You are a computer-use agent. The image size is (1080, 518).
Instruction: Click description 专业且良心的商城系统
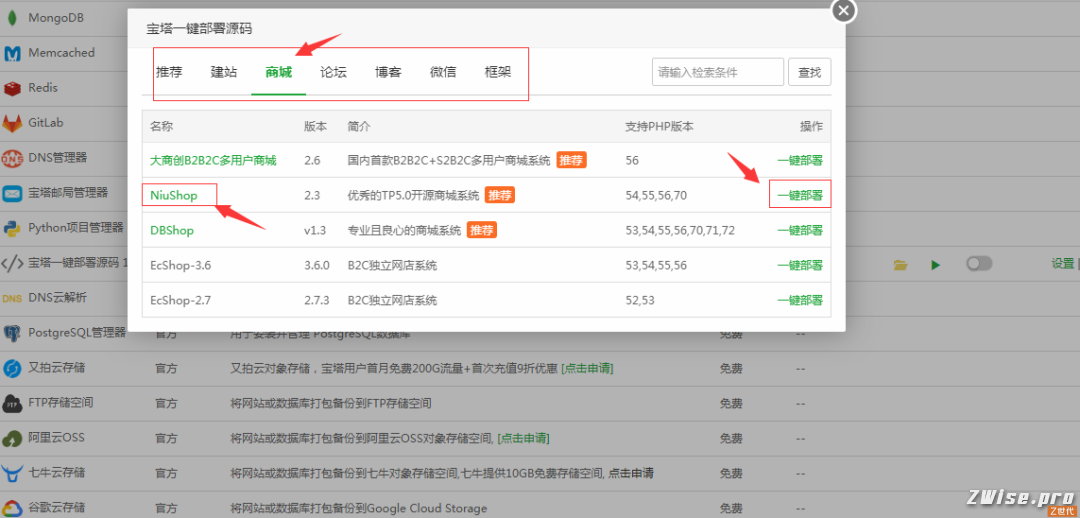[x=404, y=231]
